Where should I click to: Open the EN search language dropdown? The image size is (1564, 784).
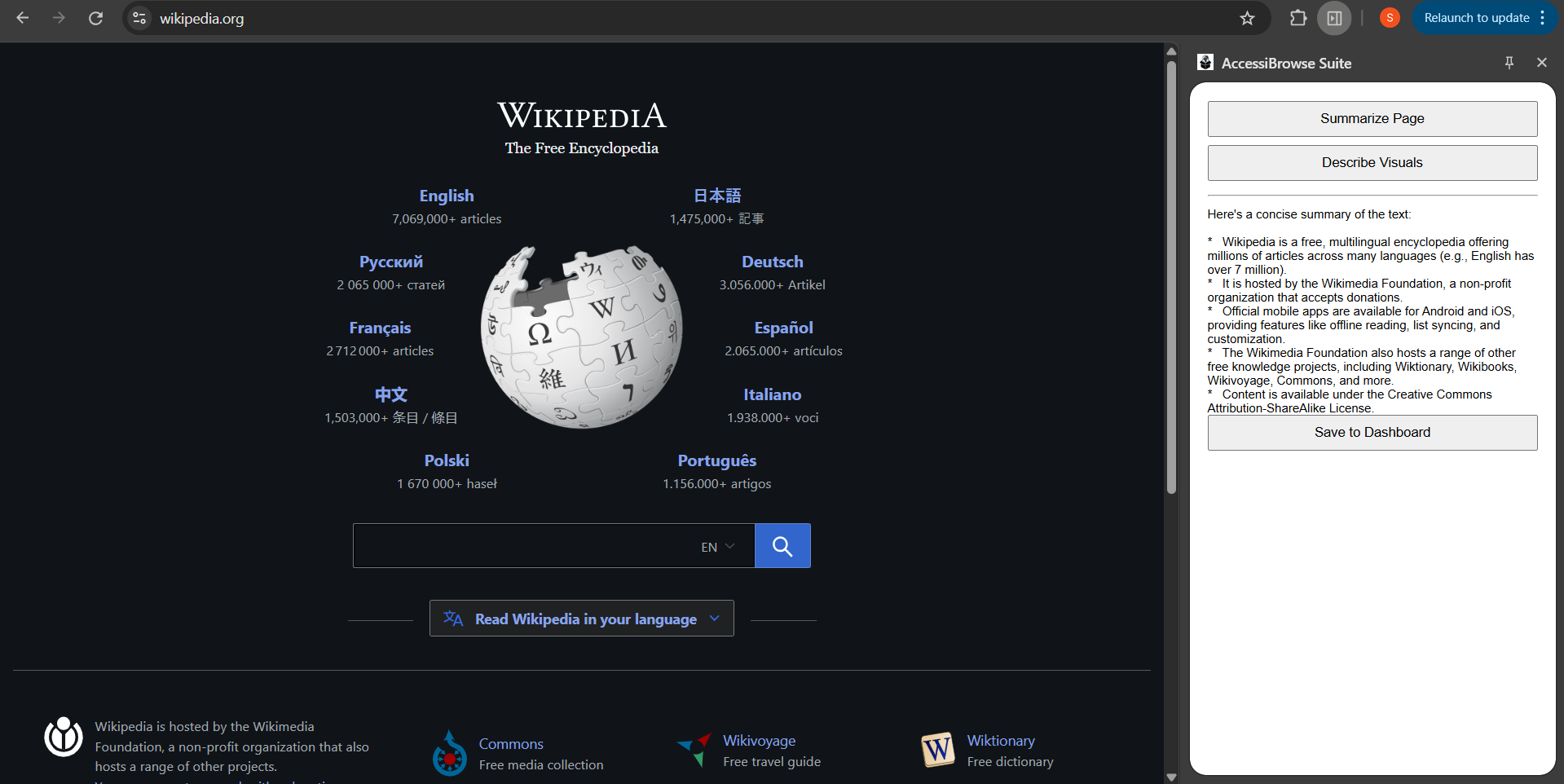(718, 547)
